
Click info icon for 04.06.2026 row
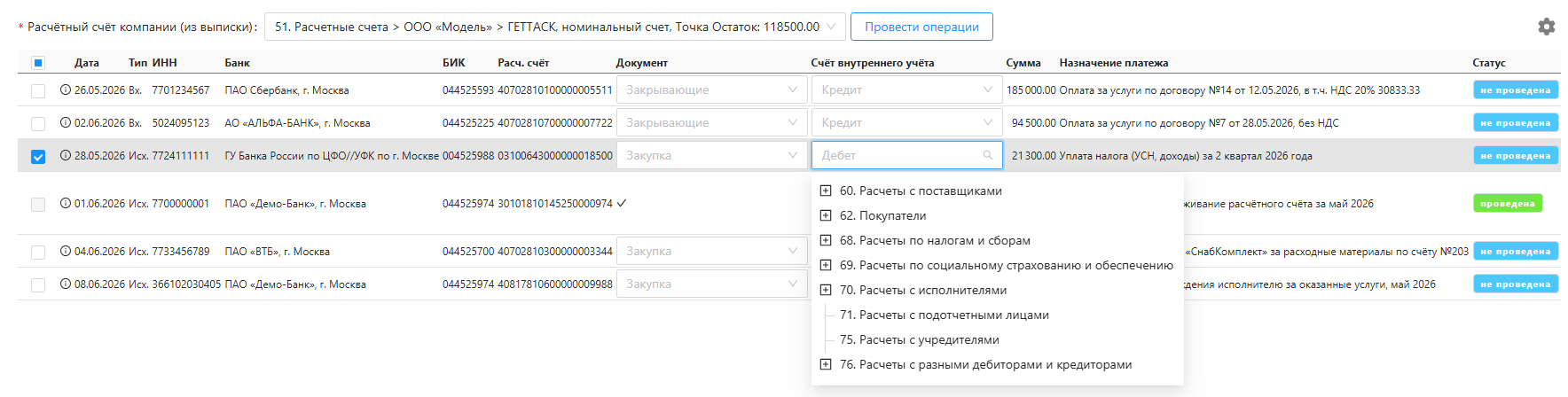[x=66, y=251]
